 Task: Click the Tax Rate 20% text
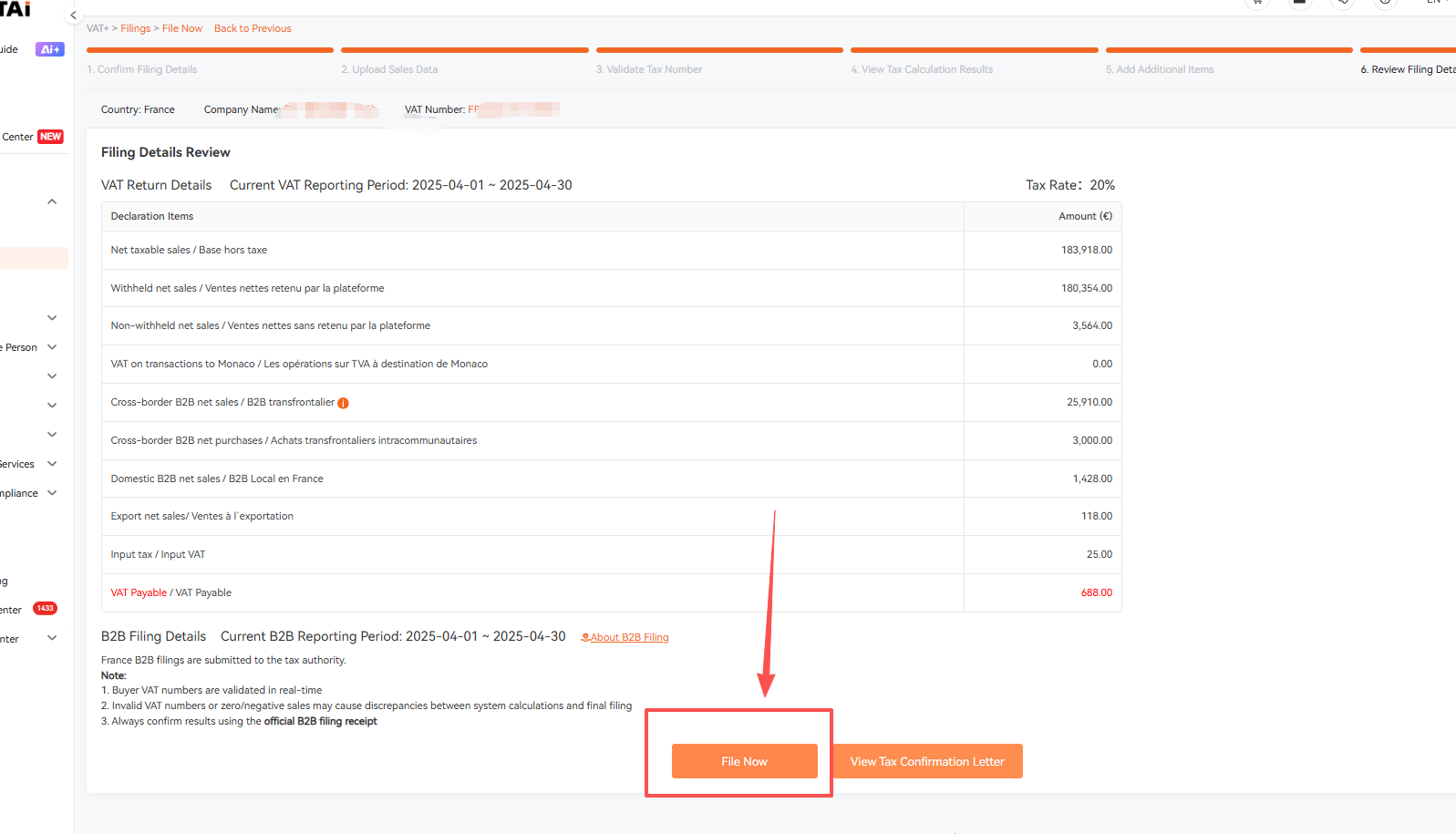click(1070, 185)
